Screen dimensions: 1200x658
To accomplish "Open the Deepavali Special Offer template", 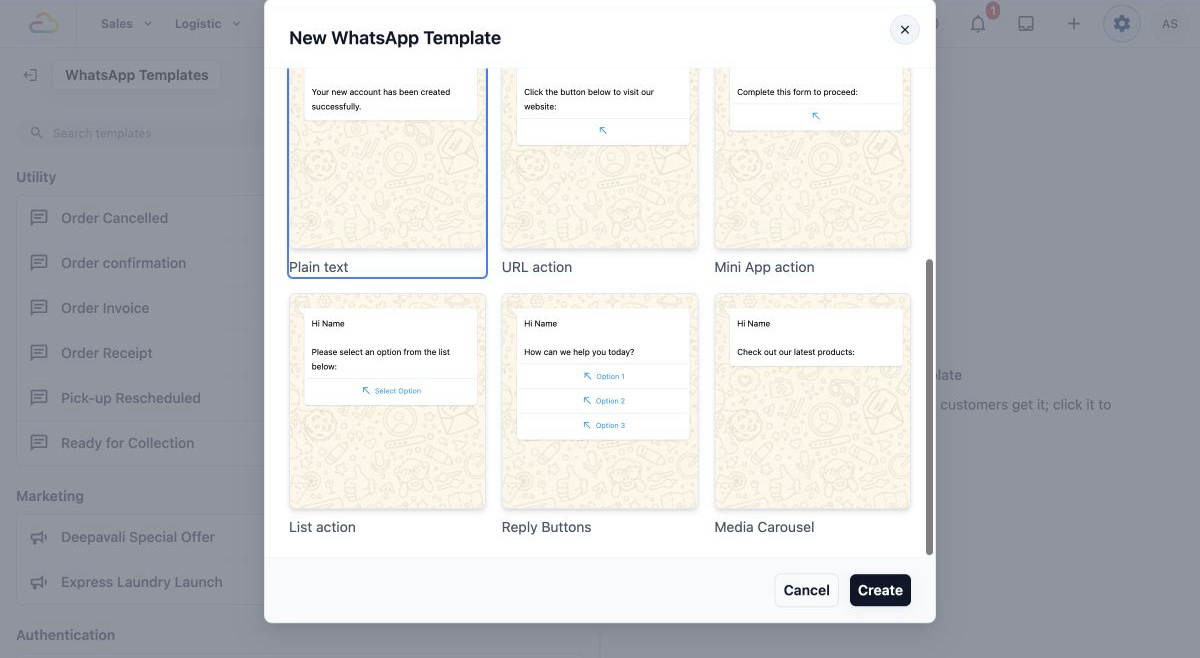I will (x=140, y=537).
